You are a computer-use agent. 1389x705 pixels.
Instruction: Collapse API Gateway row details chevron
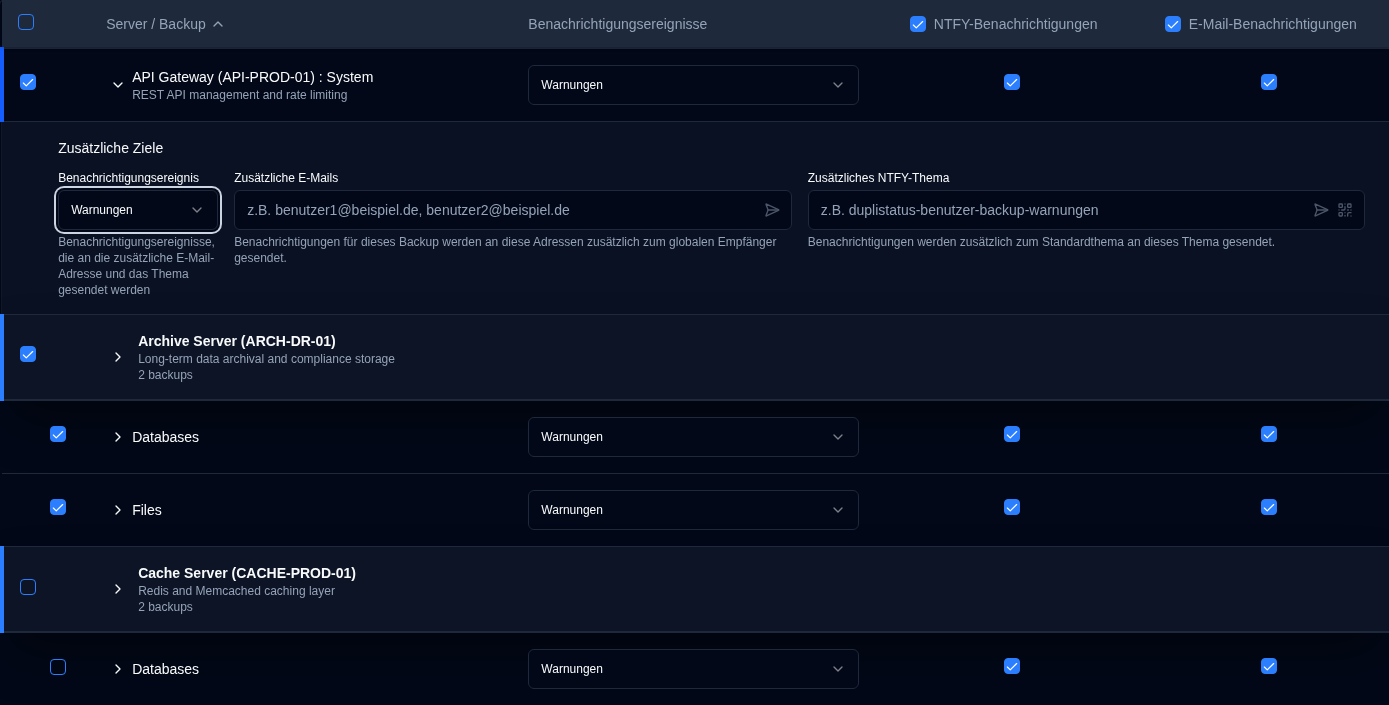118,85
